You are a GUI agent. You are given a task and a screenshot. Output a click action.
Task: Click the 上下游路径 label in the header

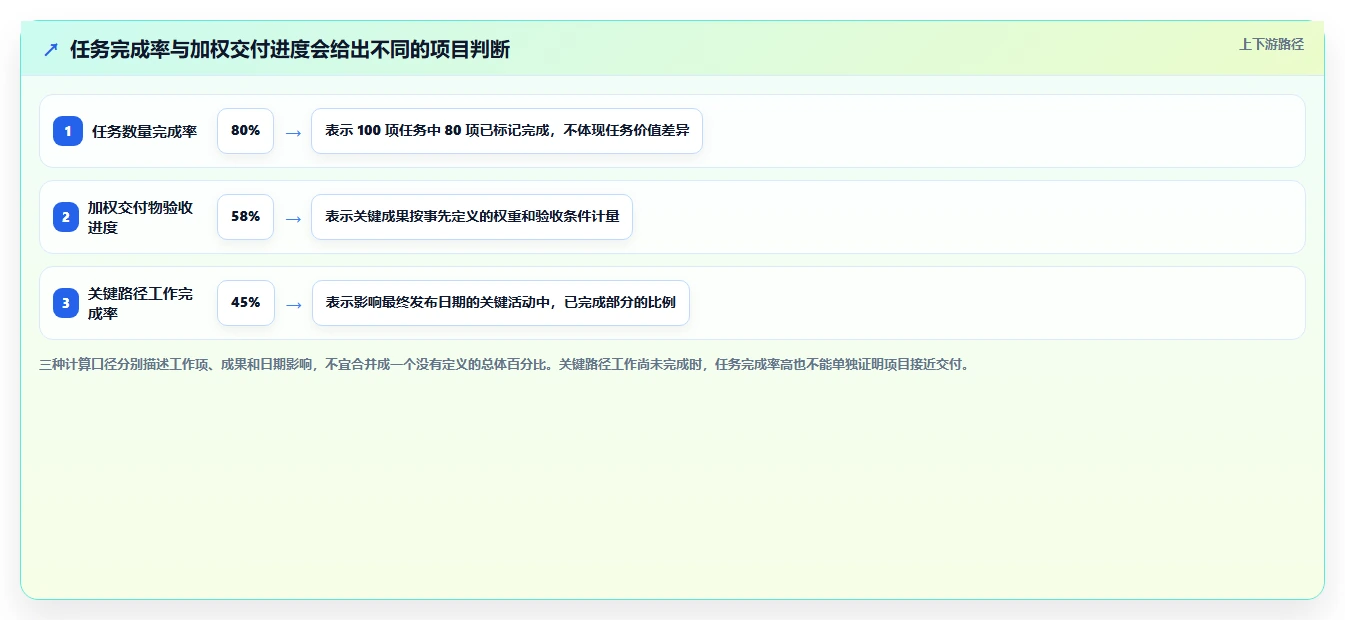tap(1271, 44)
